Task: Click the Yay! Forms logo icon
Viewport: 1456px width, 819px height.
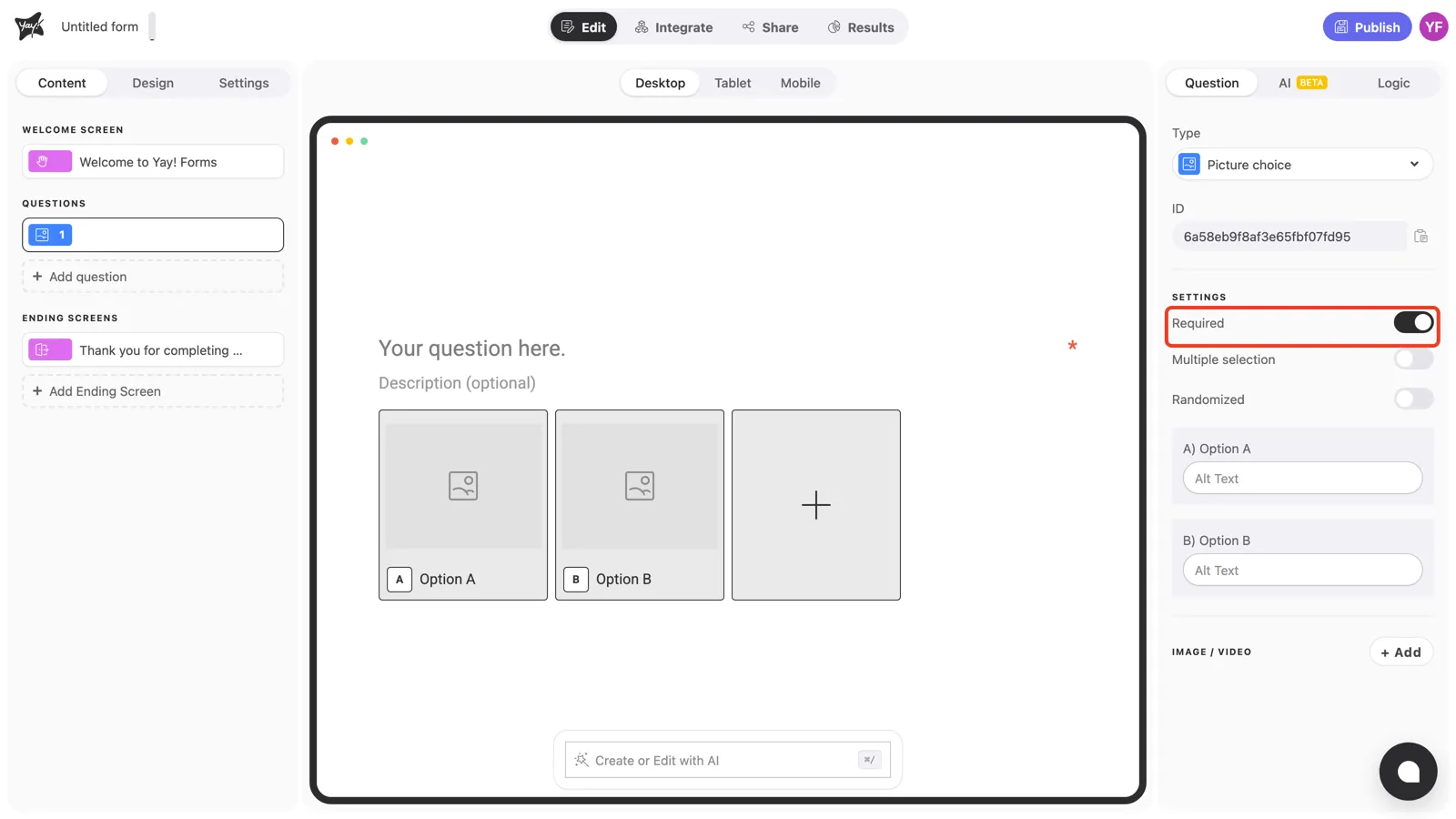Action: pyautogui.click(x=29, y=26)
